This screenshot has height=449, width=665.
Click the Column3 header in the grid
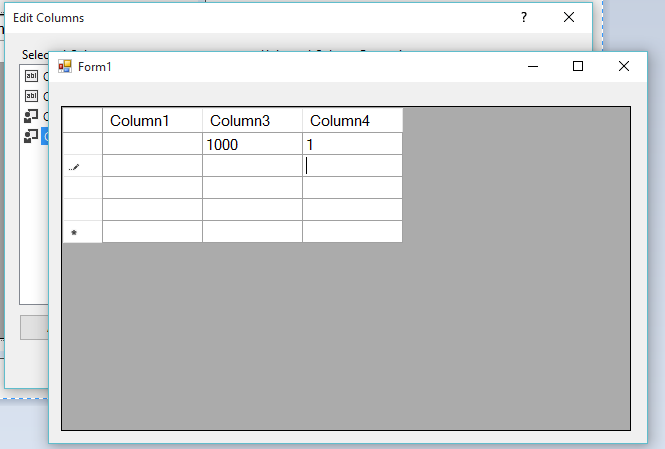(x=252, y=120)
